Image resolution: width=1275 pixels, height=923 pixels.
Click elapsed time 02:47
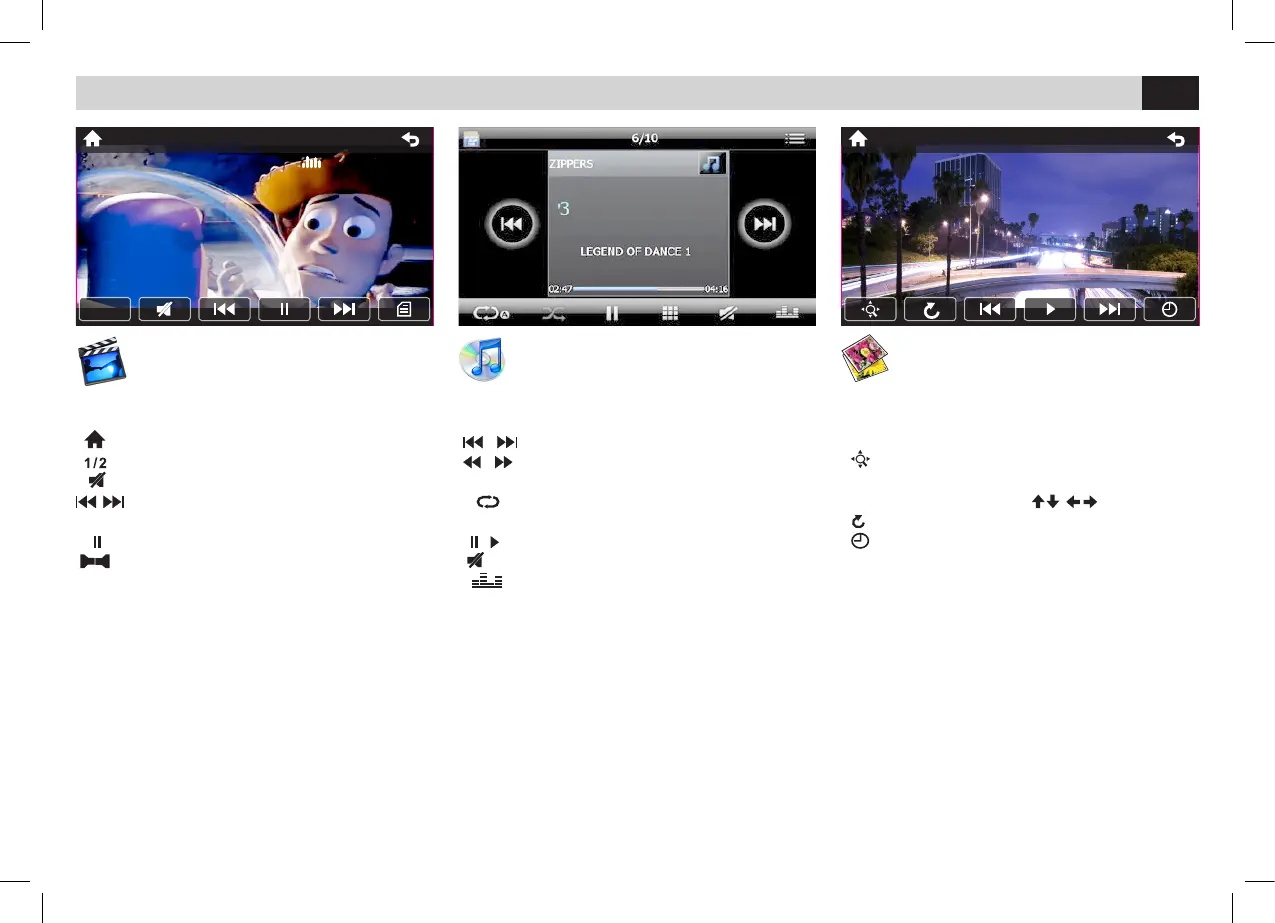point(560,289)
